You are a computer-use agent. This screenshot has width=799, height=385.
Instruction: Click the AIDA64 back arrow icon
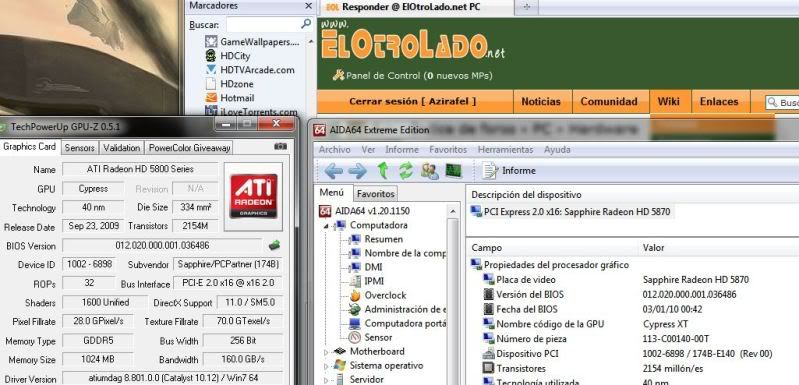point(333,171)
